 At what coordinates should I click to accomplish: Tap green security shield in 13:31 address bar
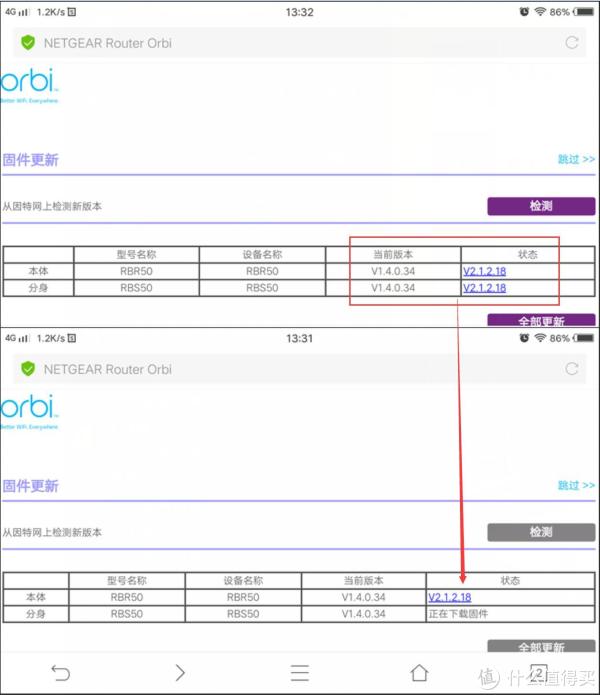tap(28, 369)
